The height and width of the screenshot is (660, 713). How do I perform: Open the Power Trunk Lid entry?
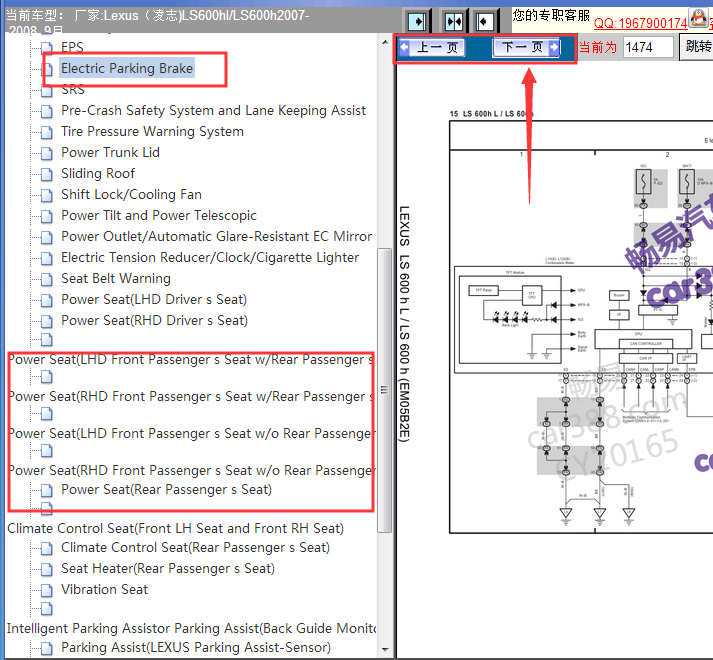click(x=110, y=152)
